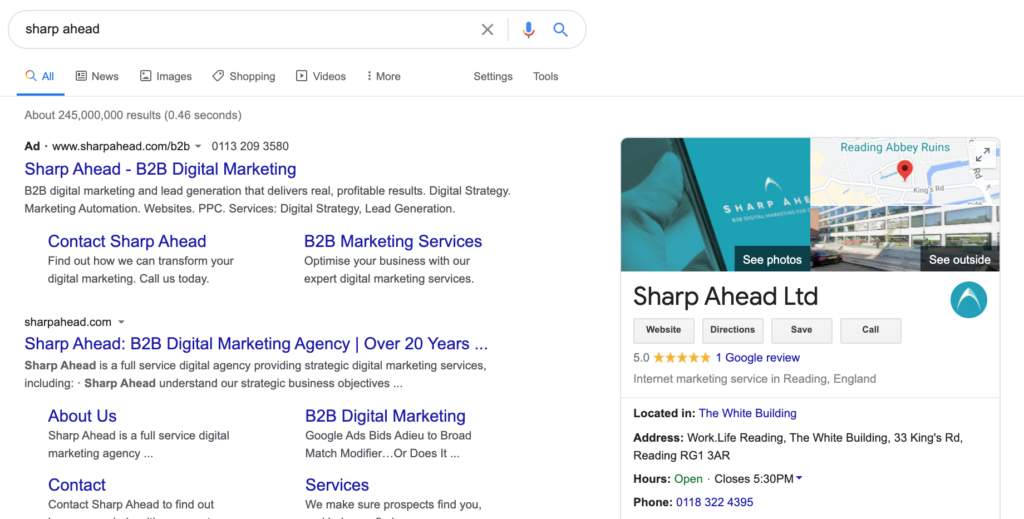The width and height of the screenshot is (1024, 519).
Task: Open the "Contact" sitelink
Action: [x=76, y=485]
